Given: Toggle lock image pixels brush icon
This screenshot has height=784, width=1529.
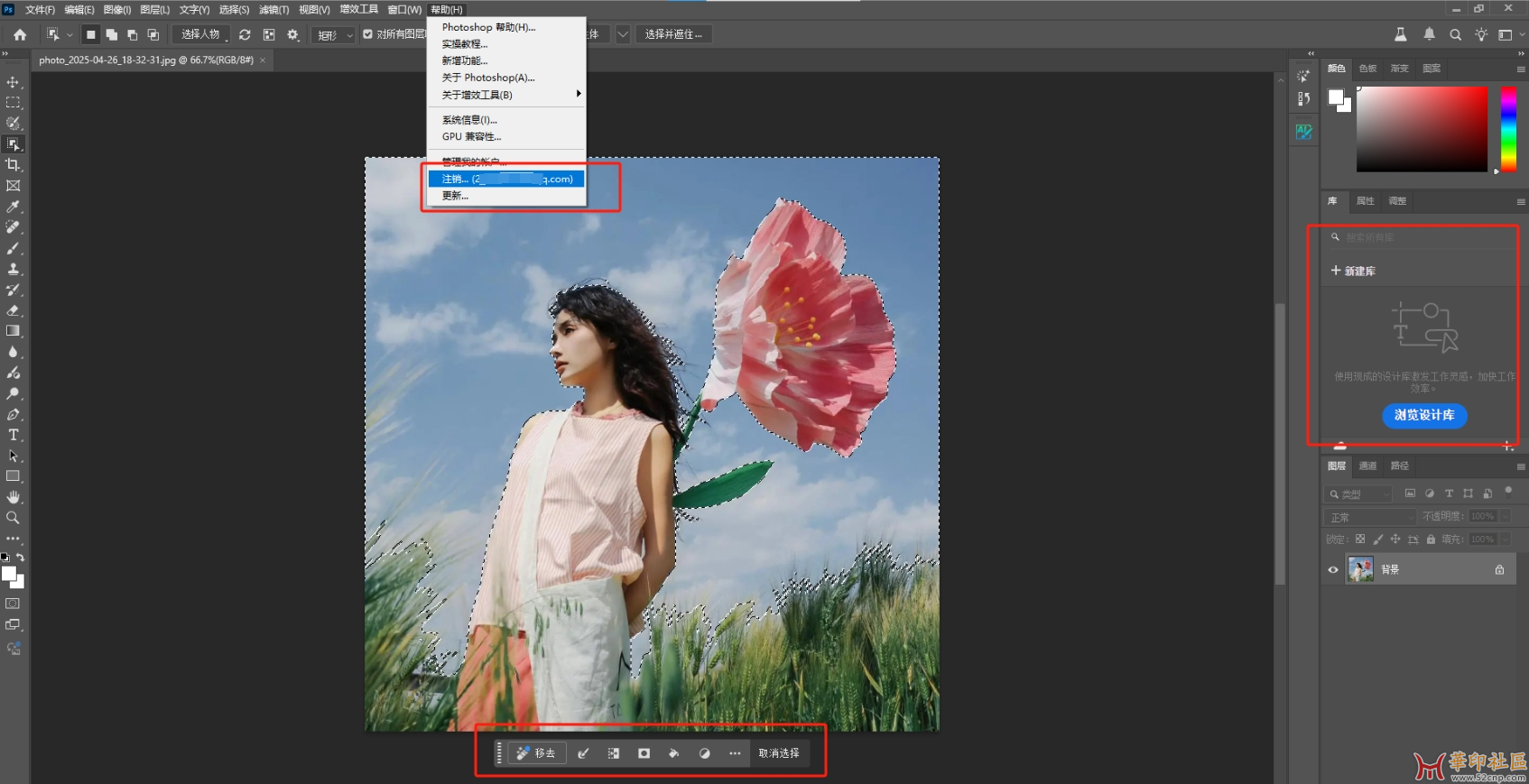Looking at the screenshot, I should [x=1378, y=539].
